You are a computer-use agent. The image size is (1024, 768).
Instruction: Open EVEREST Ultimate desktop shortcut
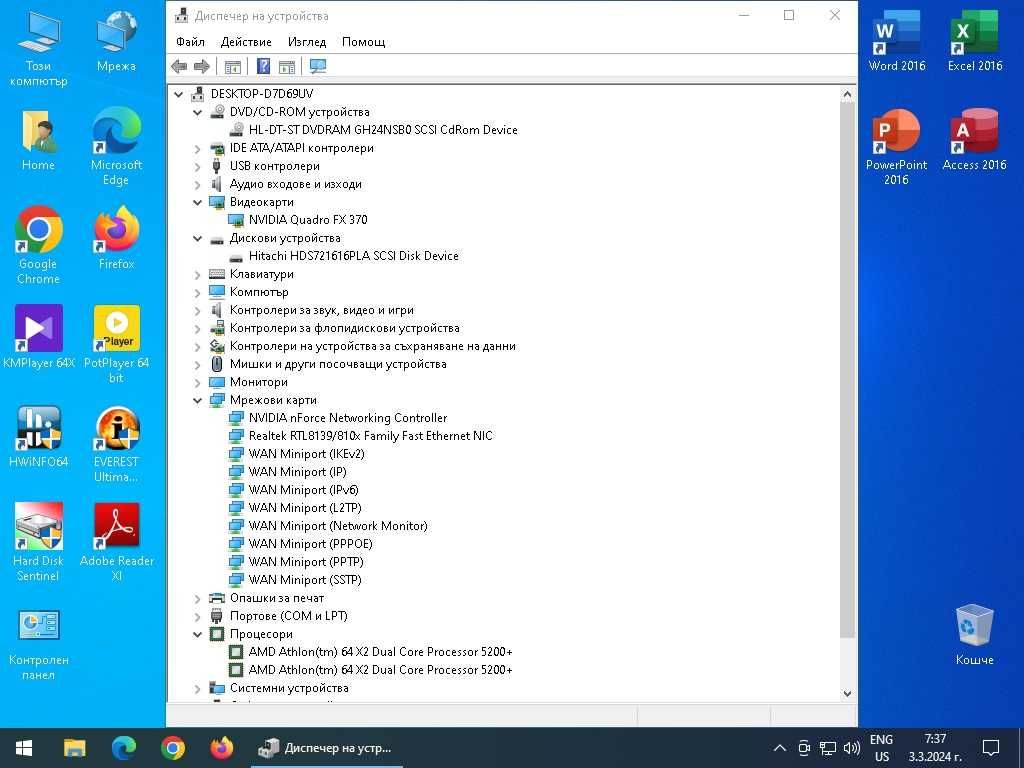(116, 445)
